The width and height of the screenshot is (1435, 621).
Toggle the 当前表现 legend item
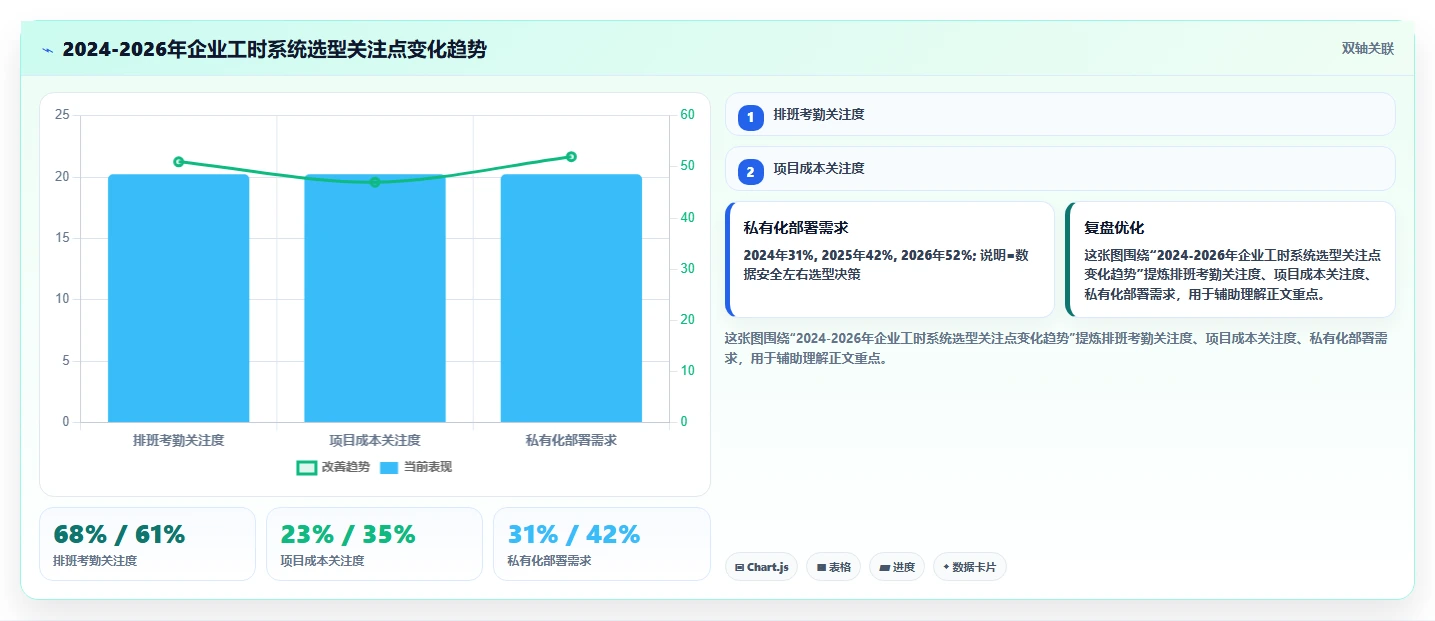tap(416, 467)
